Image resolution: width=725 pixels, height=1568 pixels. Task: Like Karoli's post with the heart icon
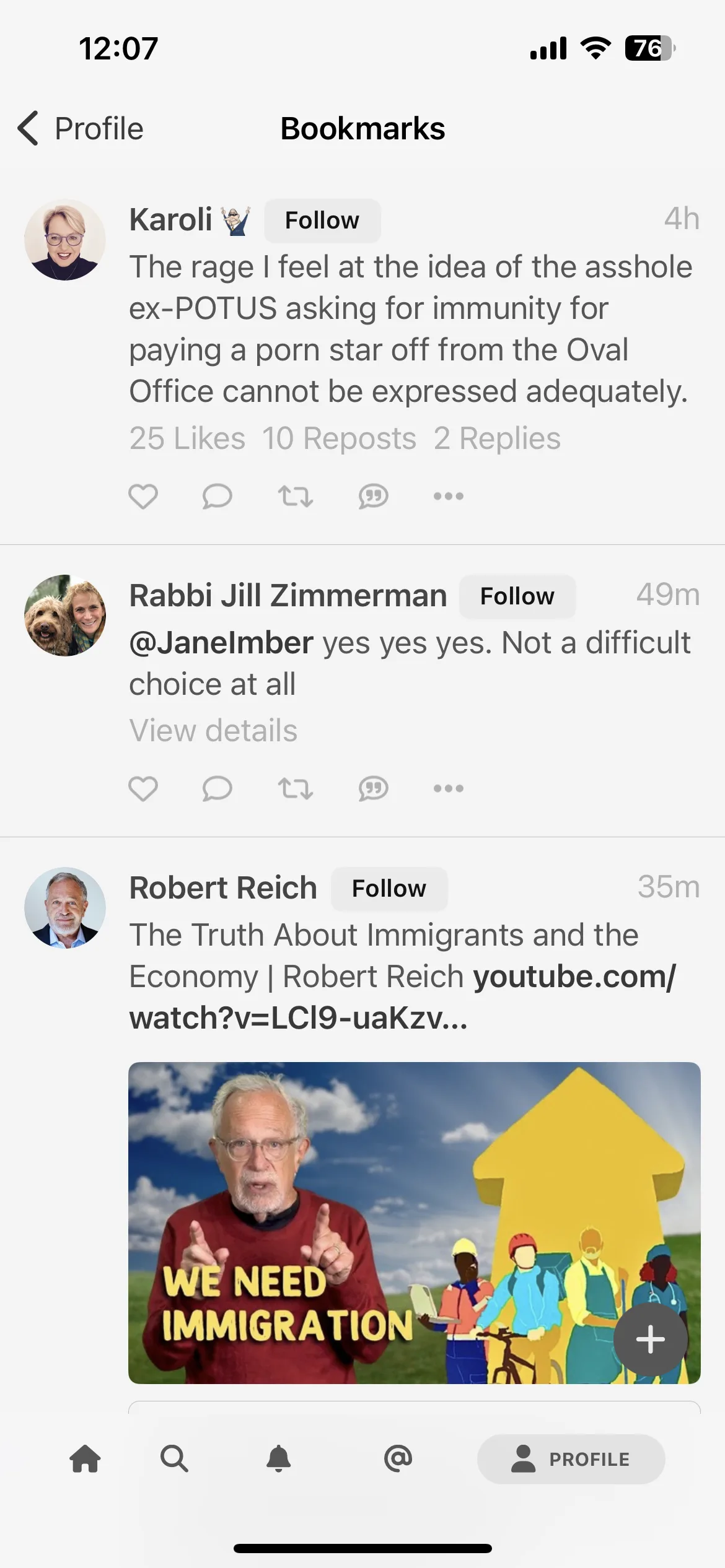click(143, 496)
